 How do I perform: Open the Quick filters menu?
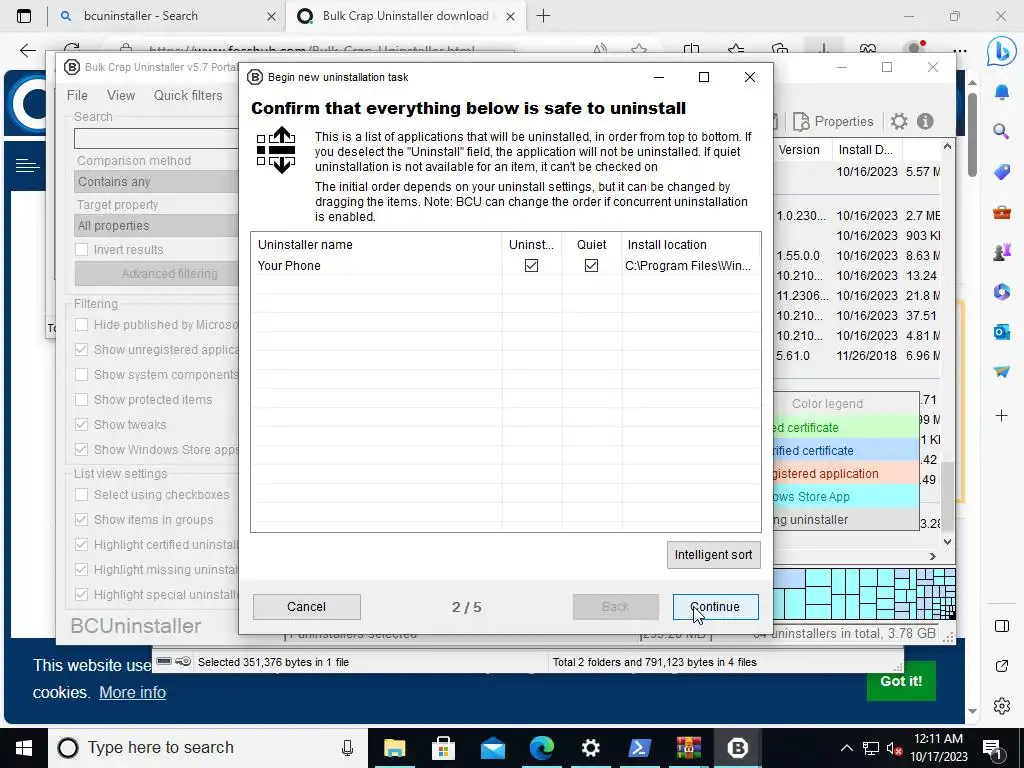click(x=188, y=95)
